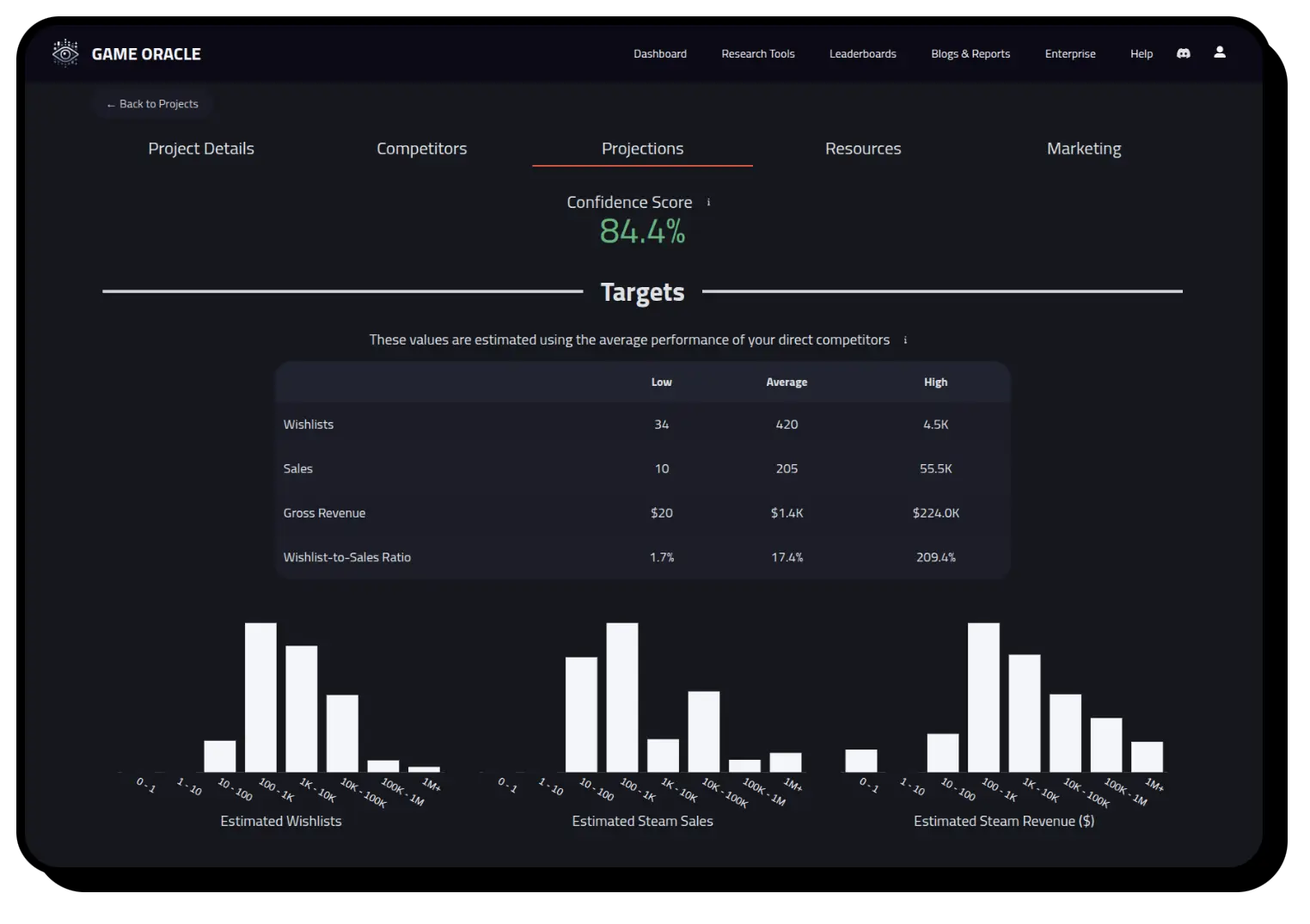Click info icon after competitors estimate text
This screenshot has width=1310, height=924.
pyautogui.click(x=905, y=340)
